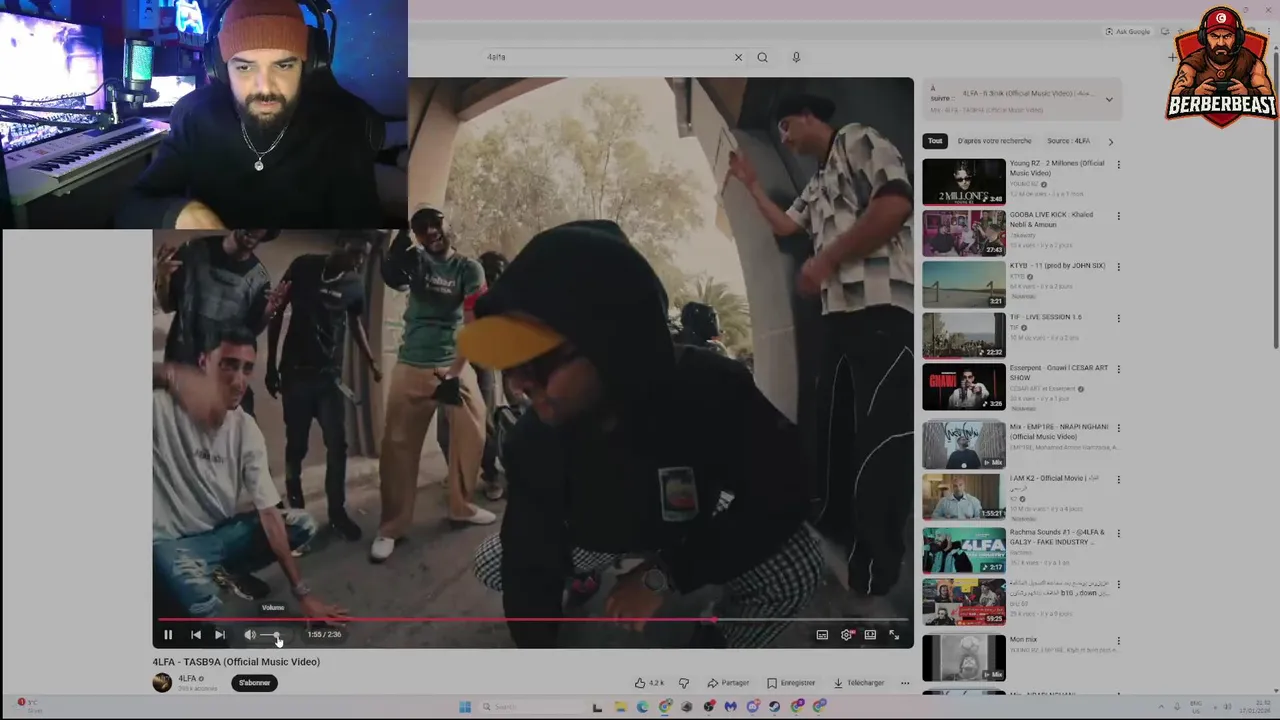Screen dimensions: 1280x720
Task: Open options menu for TIF LIVE SESSION
Action: coord(1118,318)
